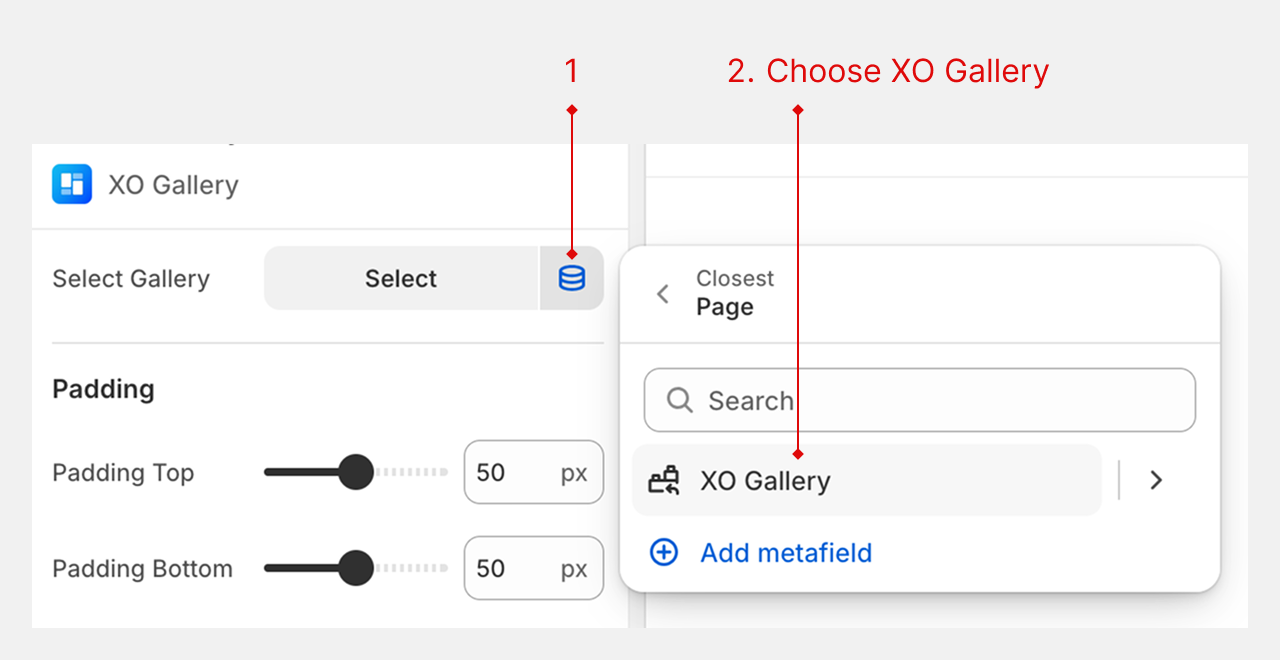Click the XO Gallery block title text
The image size is (1280, 660).
tap(173, 185)
